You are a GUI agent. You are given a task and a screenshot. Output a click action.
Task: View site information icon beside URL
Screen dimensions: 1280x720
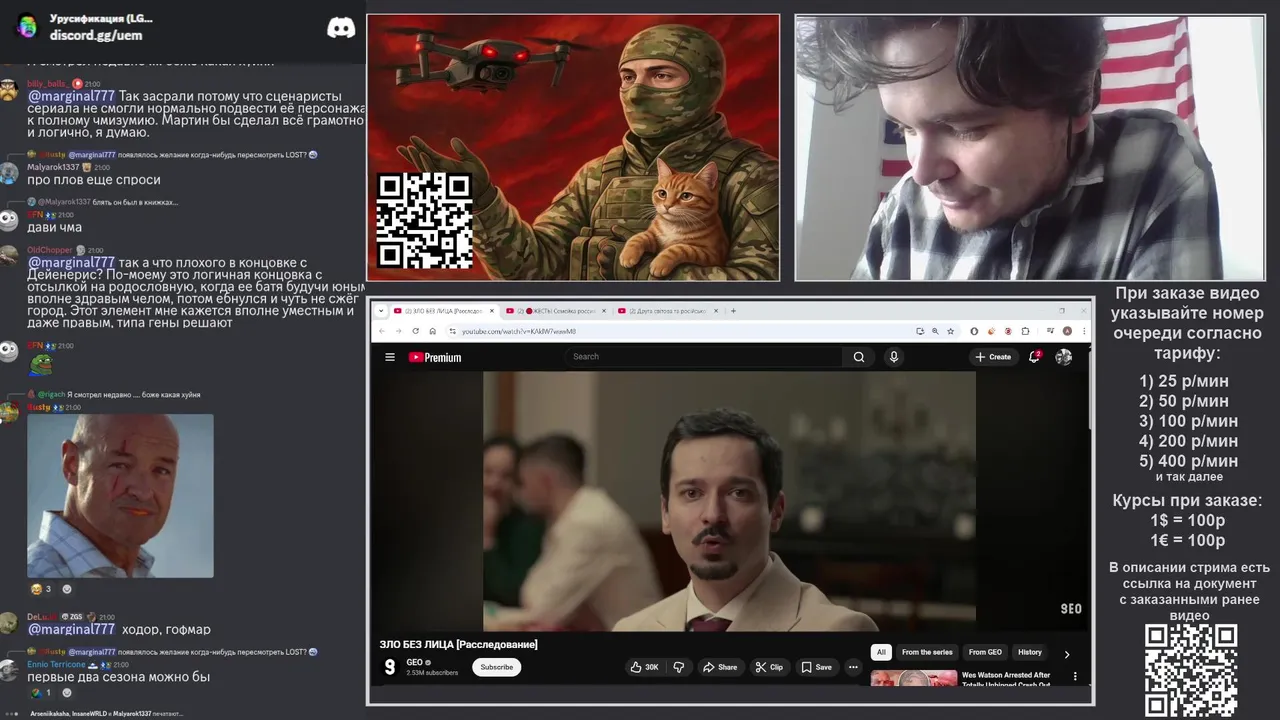452,331
